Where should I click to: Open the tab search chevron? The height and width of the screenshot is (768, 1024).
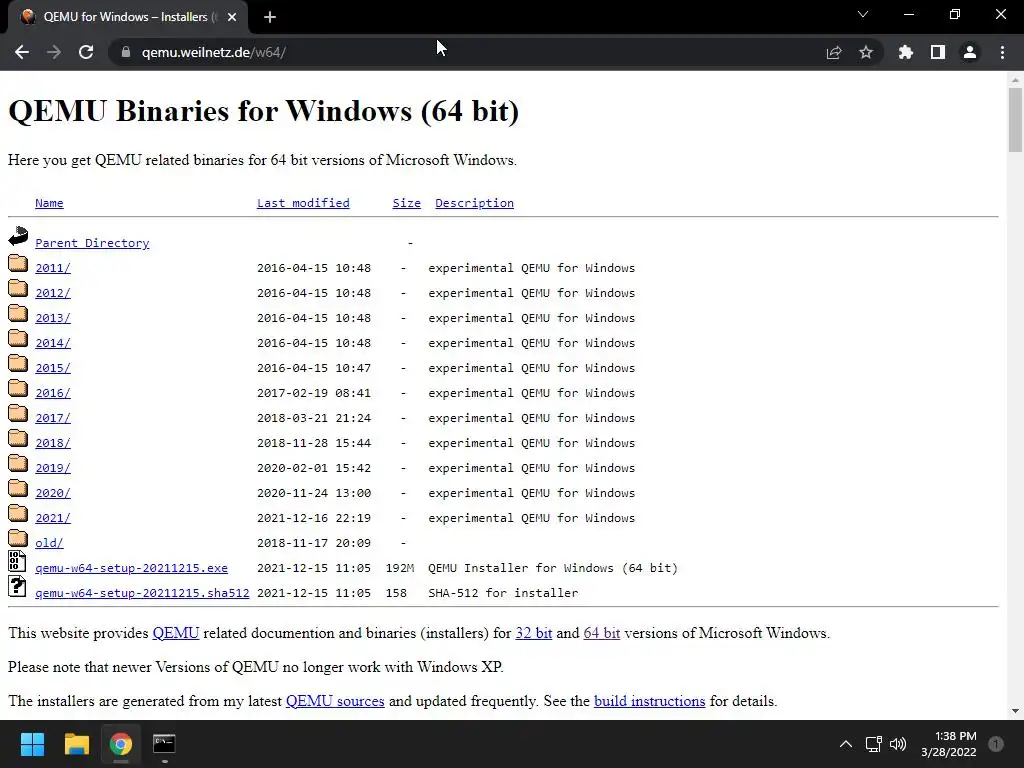pos(863,14)
